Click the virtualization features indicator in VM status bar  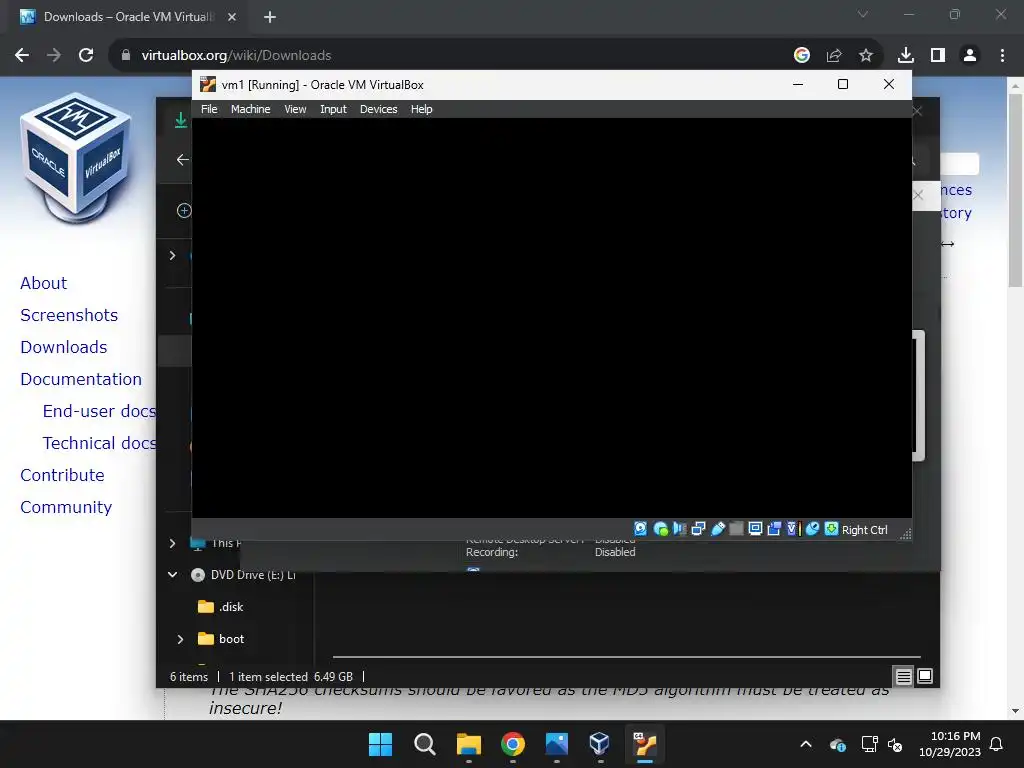click(x=793, y=529)
